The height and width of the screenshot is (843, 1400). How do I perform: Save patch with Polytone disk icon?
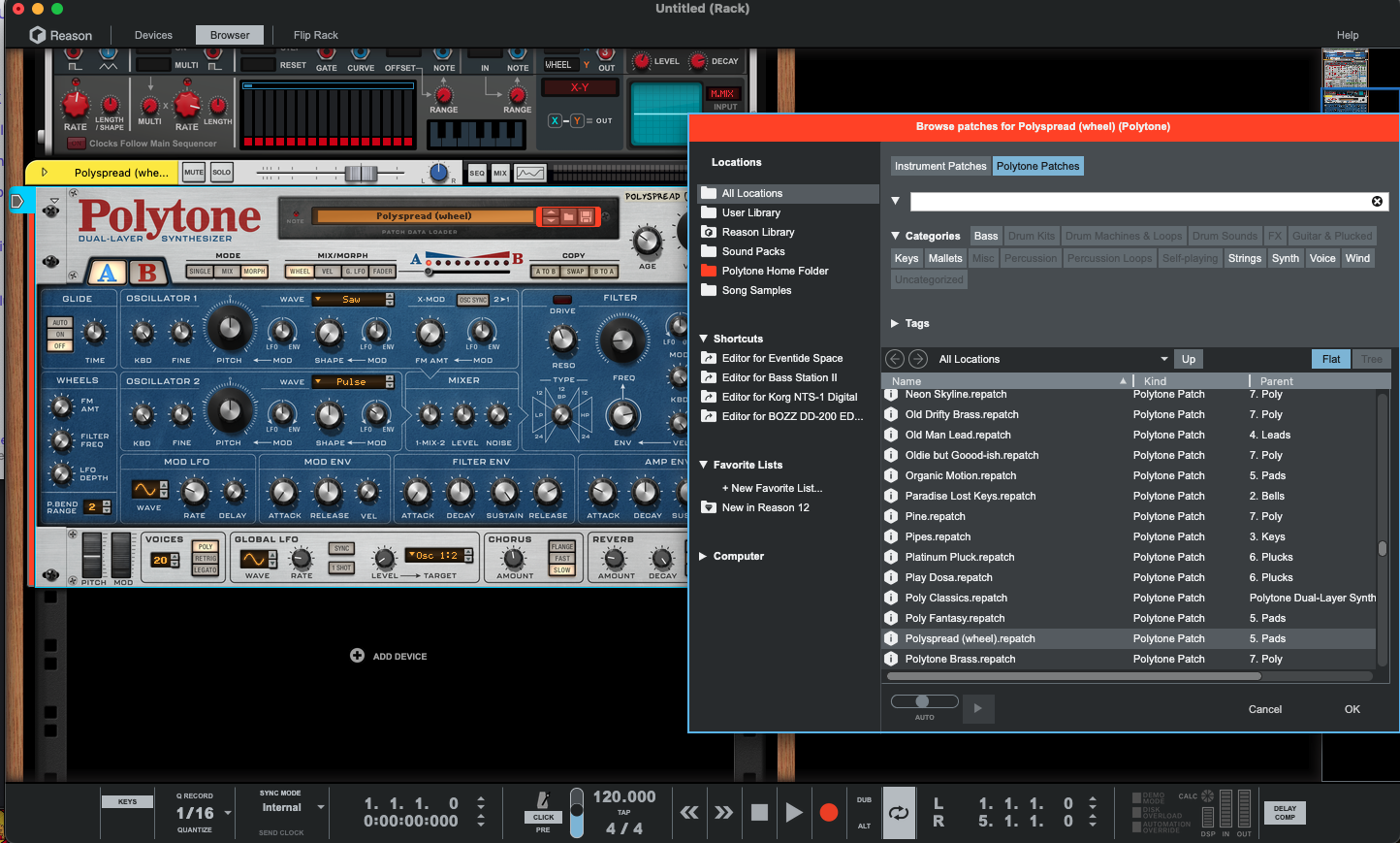point(586,216)
